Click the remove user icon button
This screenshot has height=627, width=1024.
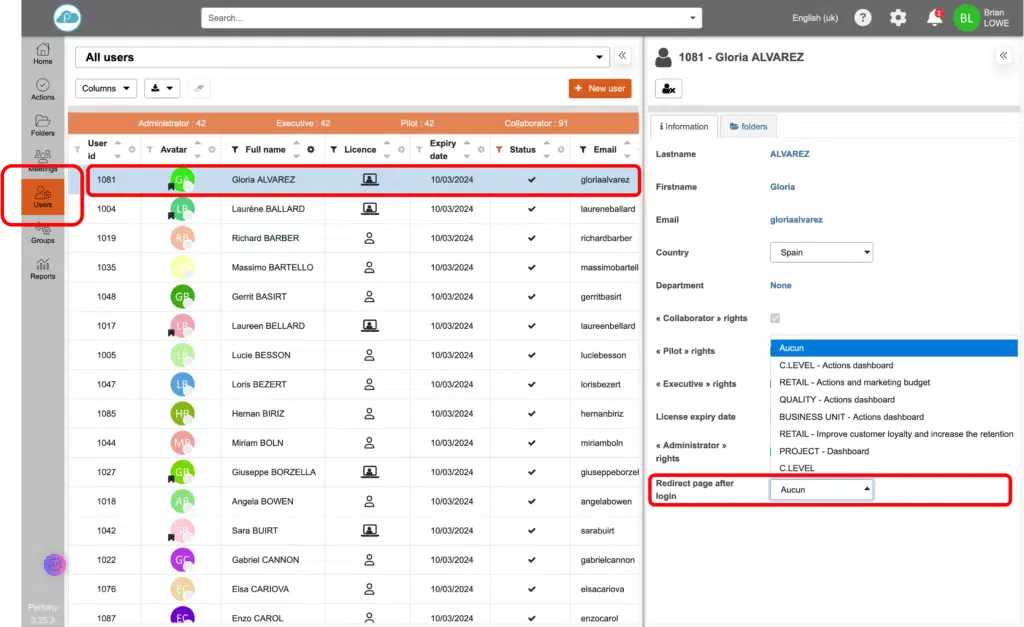(x=669, y=89)
